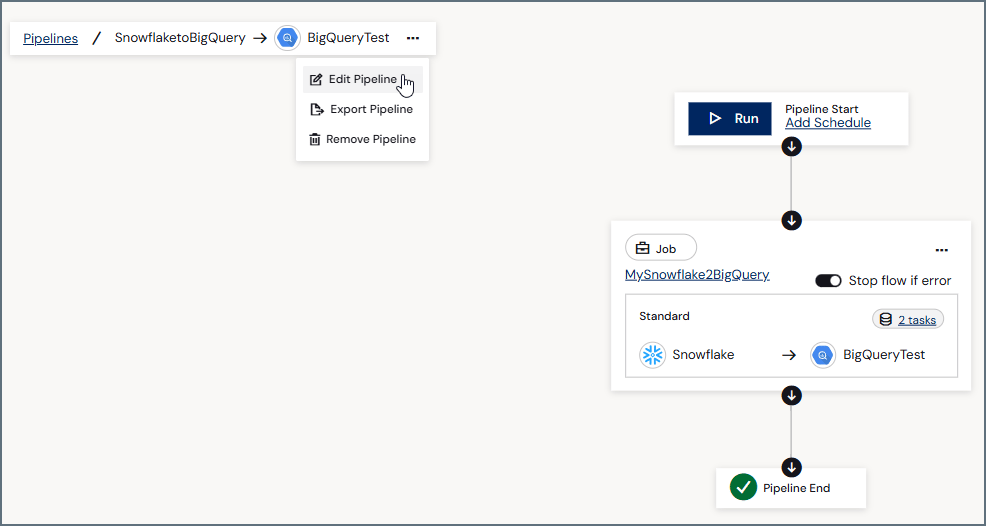Click the BigQueryTest name in the breadcrumb
Screen dimensions: 986x526
point(348,38)
